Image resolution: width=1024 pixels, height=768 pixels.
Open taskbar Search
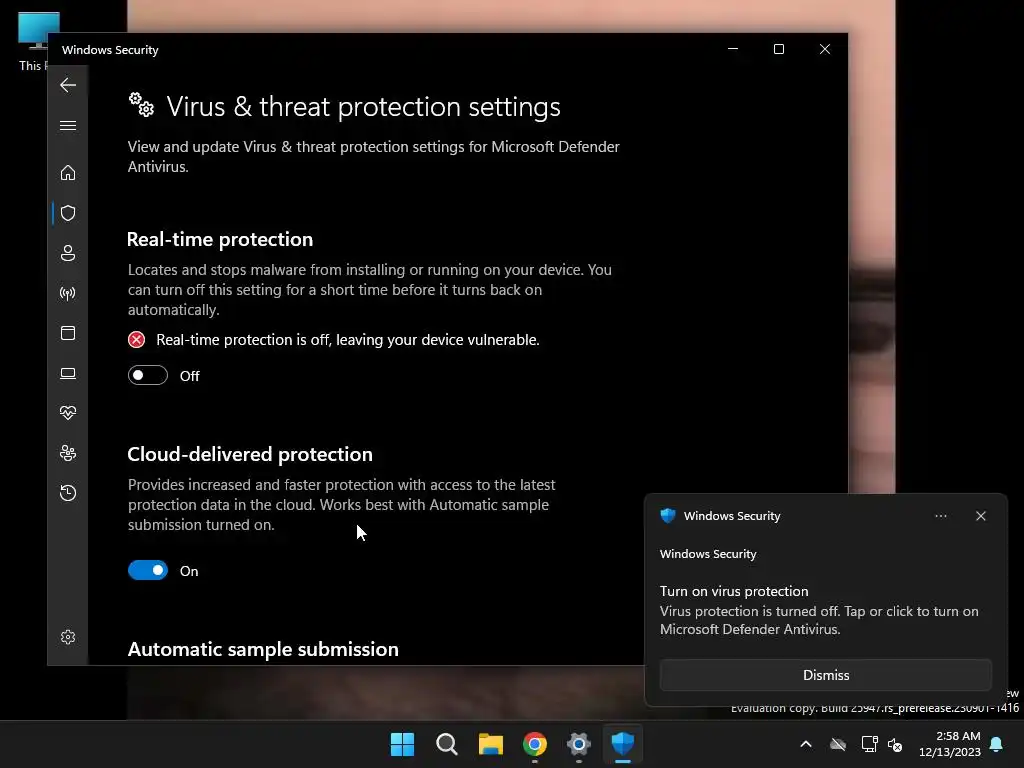tap(447, 744)
